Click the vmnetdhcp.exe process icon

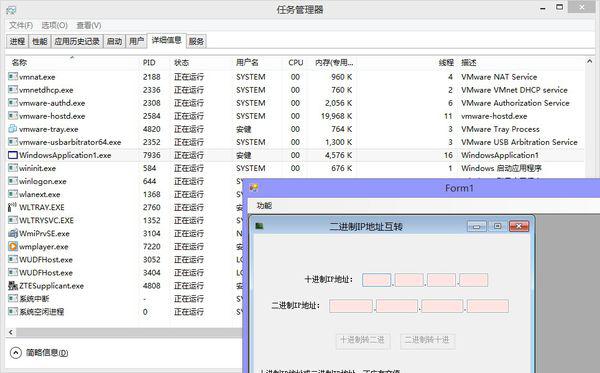13,90
